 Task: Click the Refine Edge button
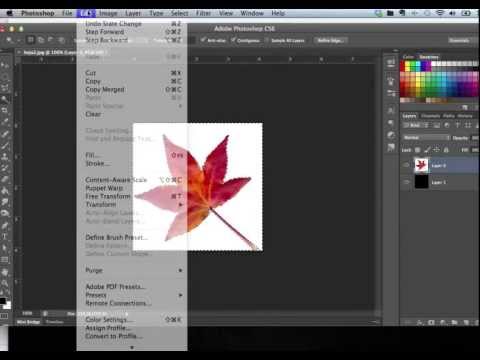coord(331,40)
